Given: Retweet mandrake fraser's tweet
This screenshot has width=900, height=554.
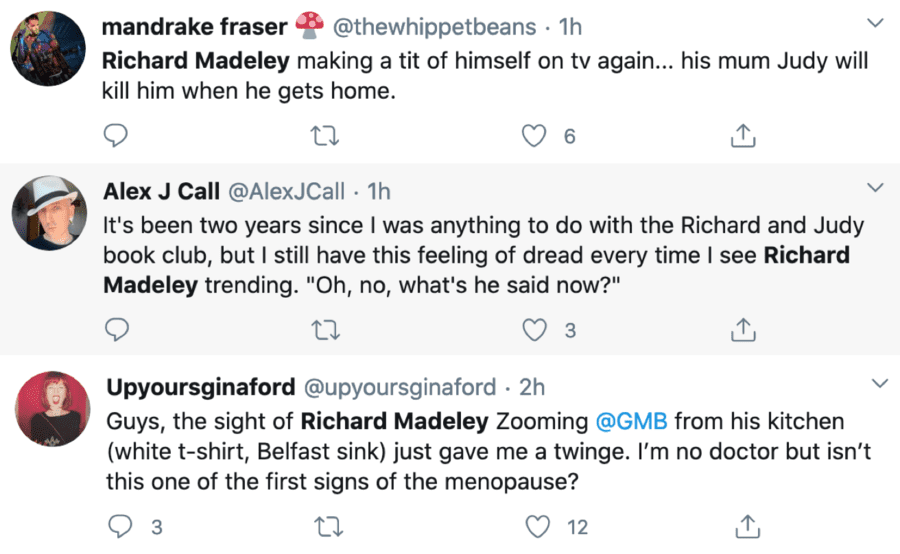Looking at the screenshot, I should click(327, 134).
